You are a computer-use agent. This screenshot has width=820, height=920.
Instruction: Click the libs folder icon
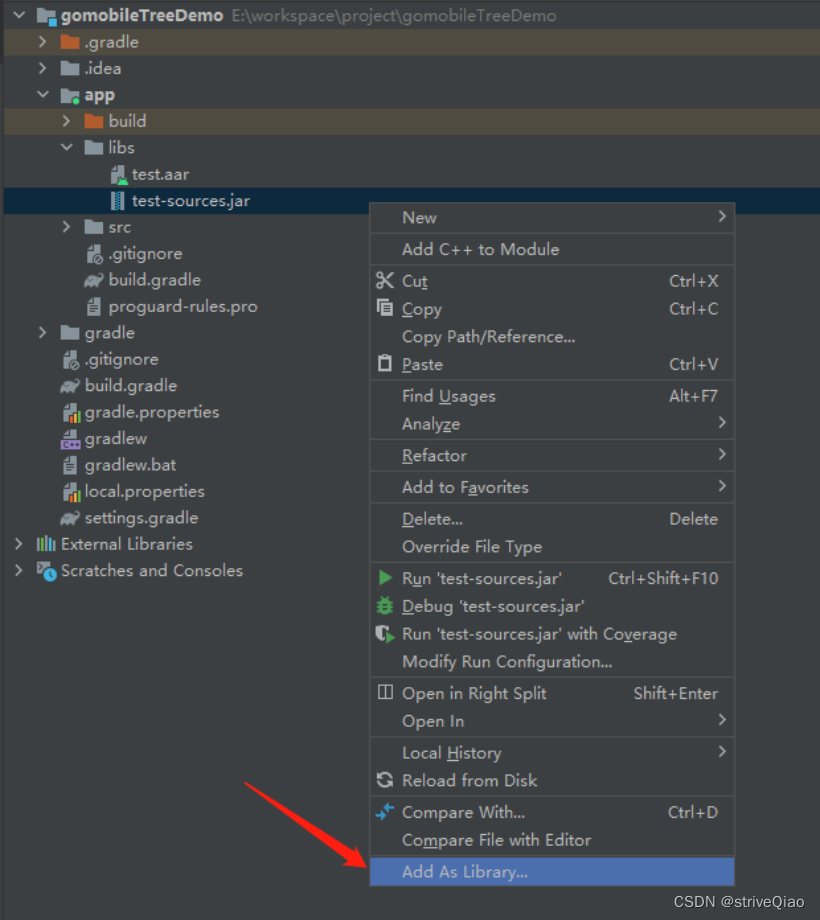coord(94,148)
